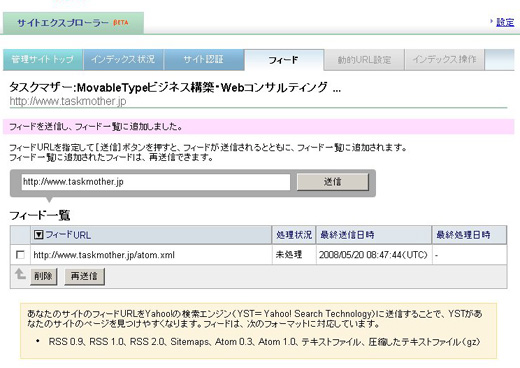Tick the checkbox for atom.xml feed row
Viewport: 520px width, 368px height.
pos(20,255)
